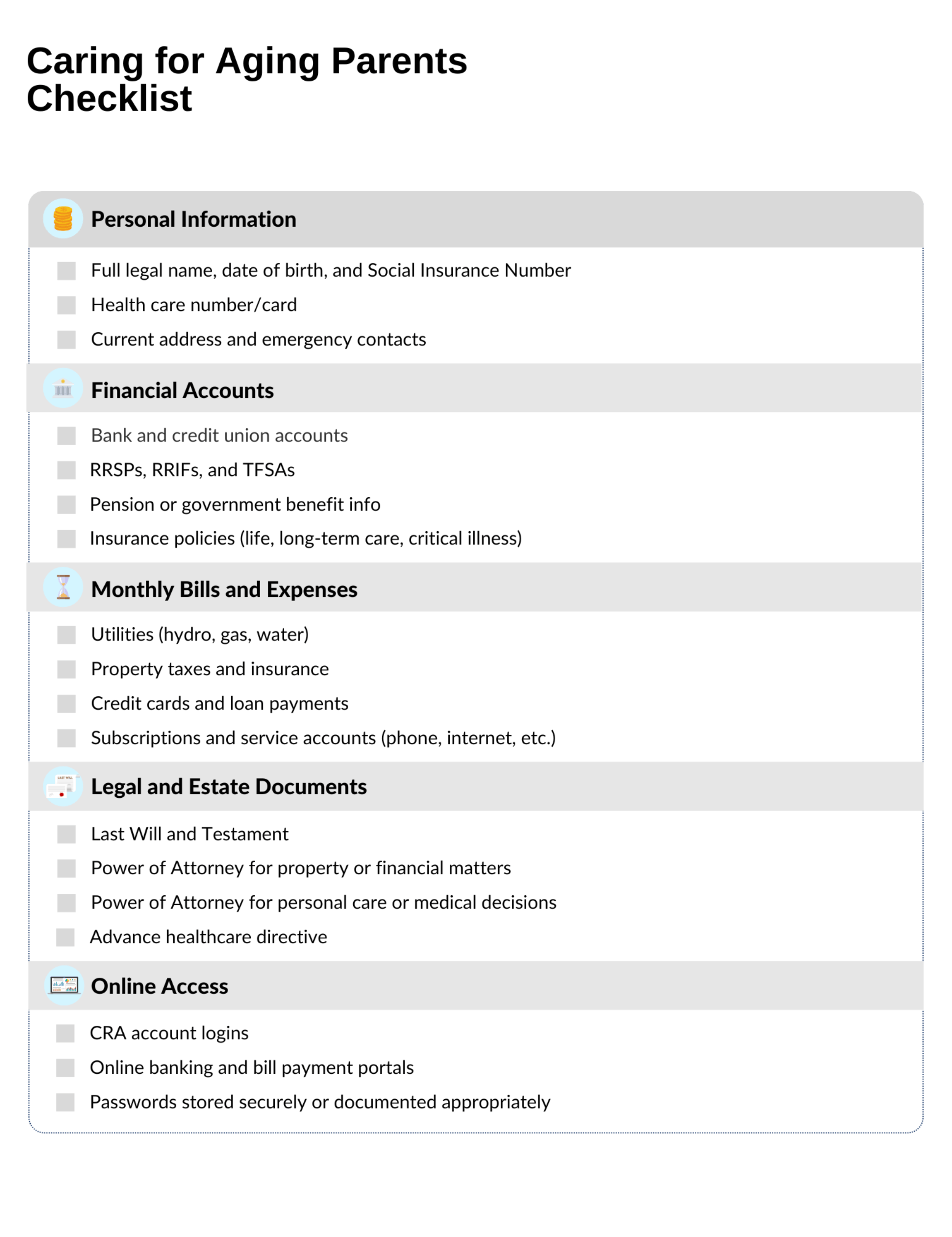Mark the Advance healthcare directive checkbox
Viewport: 952px width, 1237px height.
click(x=65, y=937)
